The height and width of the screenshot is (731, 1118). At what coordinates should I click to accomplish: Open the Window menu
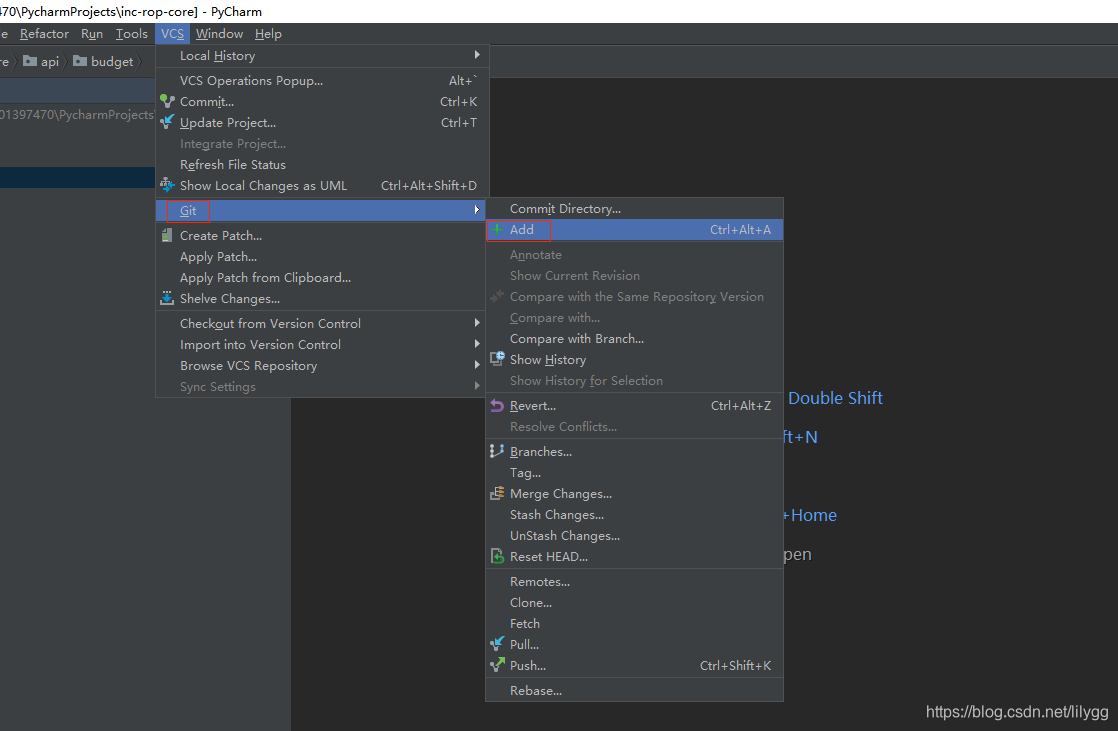tap(220, 34)
